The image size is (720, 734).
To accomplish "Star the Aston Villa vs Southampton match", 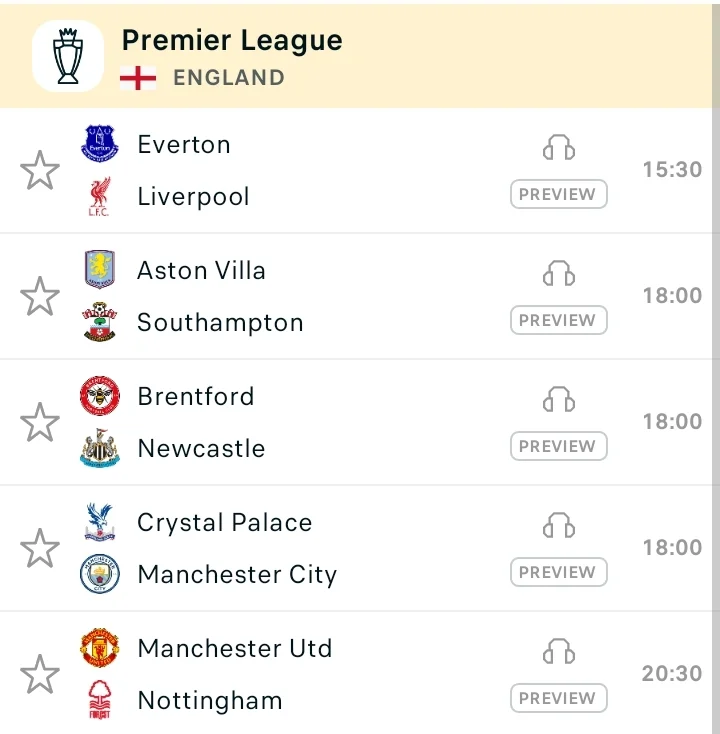I will coord(40,296).
